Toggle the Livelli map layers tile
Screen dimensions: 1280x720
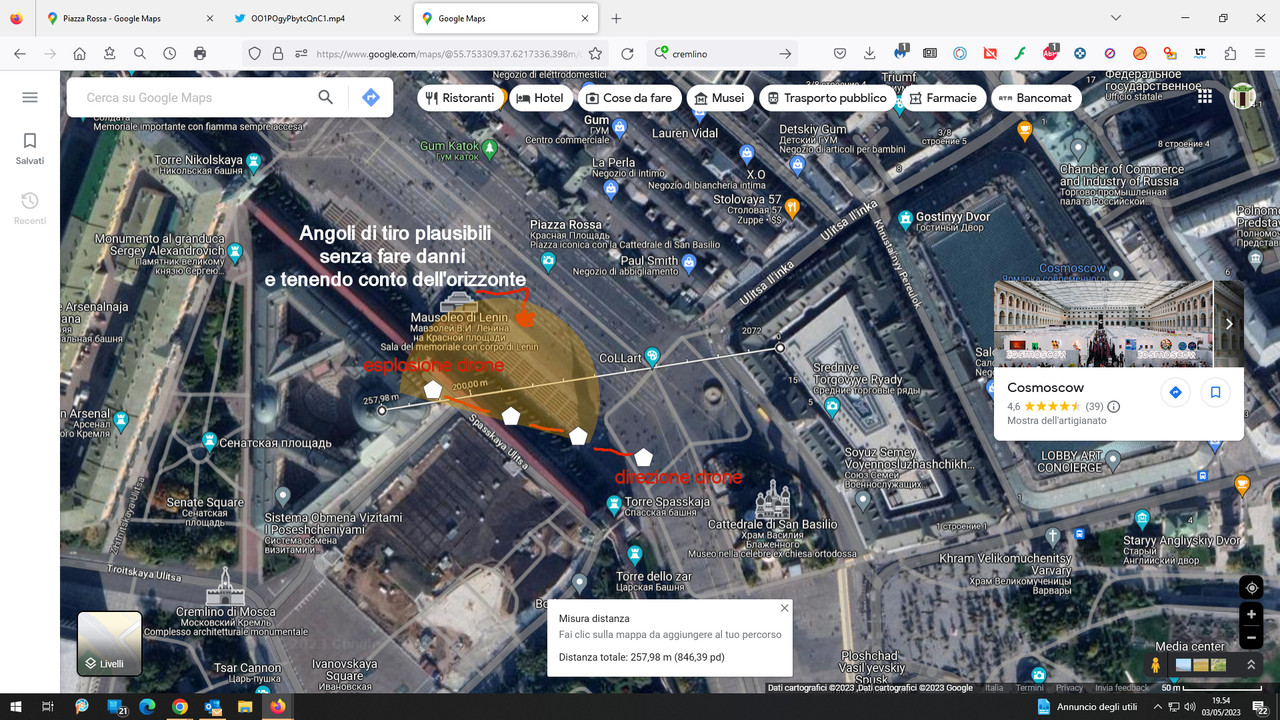110,643
